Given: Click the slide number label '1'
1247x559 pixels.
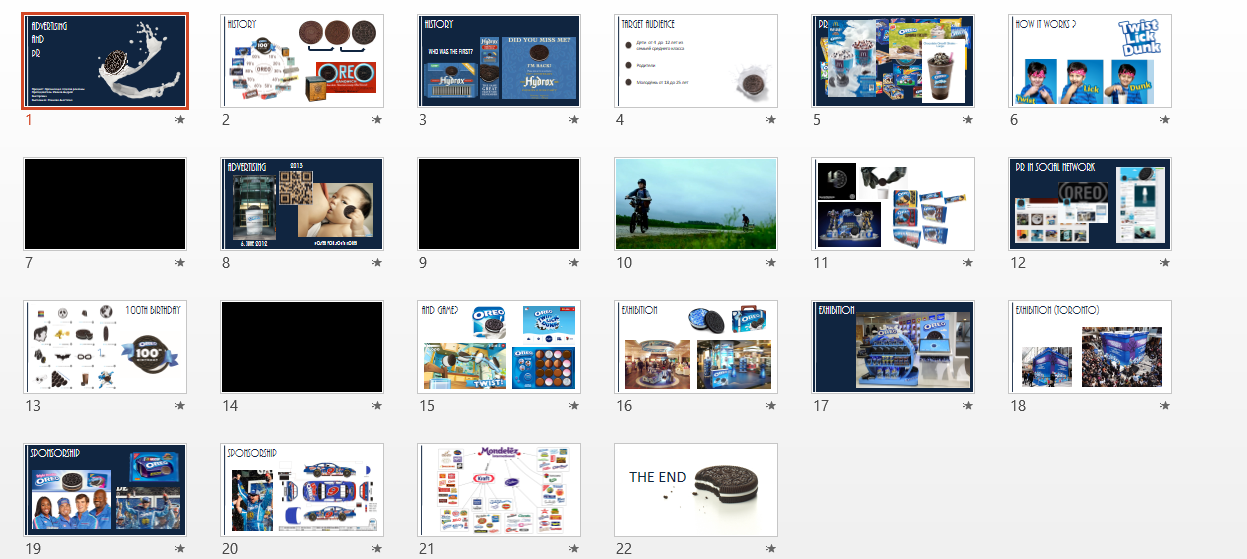Looking at the screenshot, I should 29,120.
